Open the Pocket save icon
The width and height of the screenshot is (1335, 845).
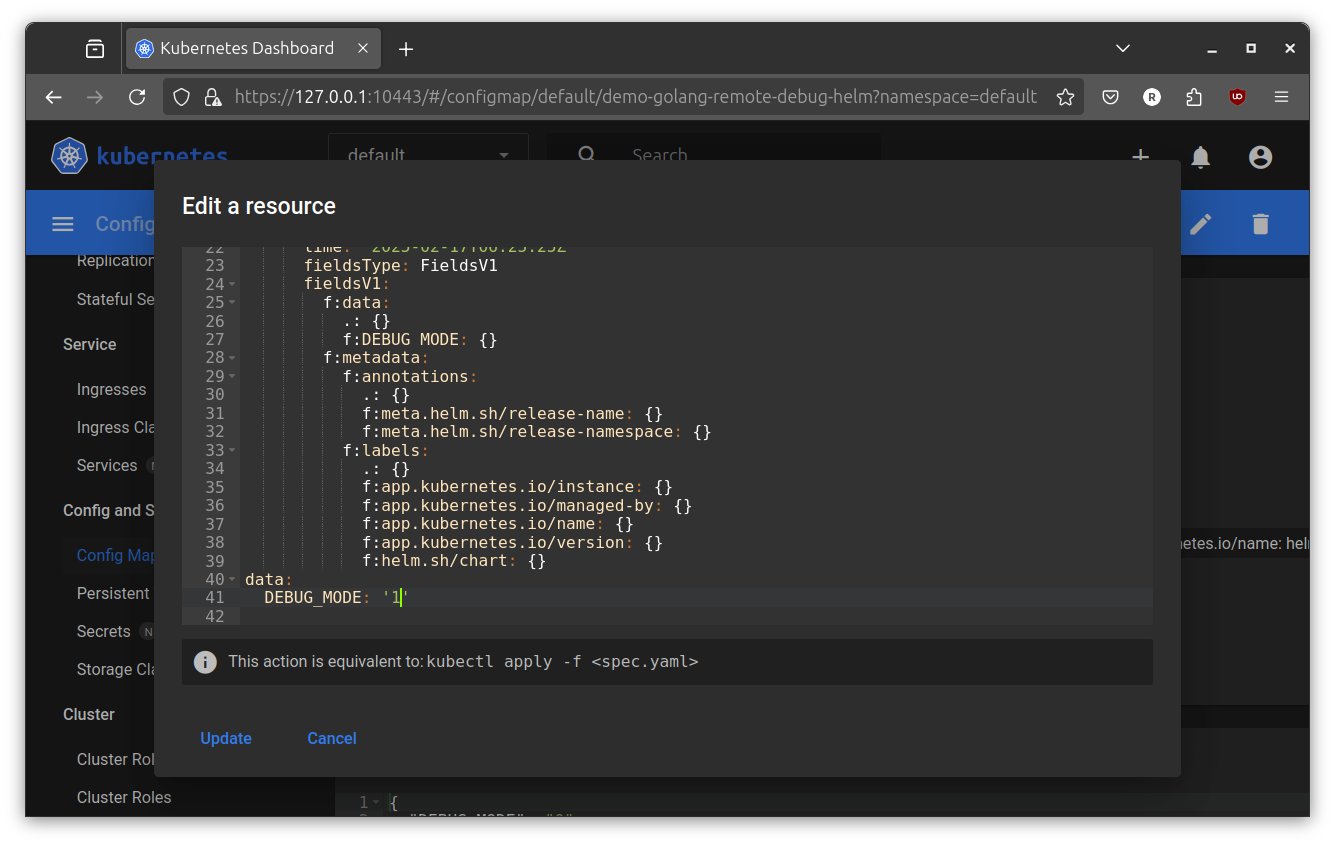[x=1110, y=97]
